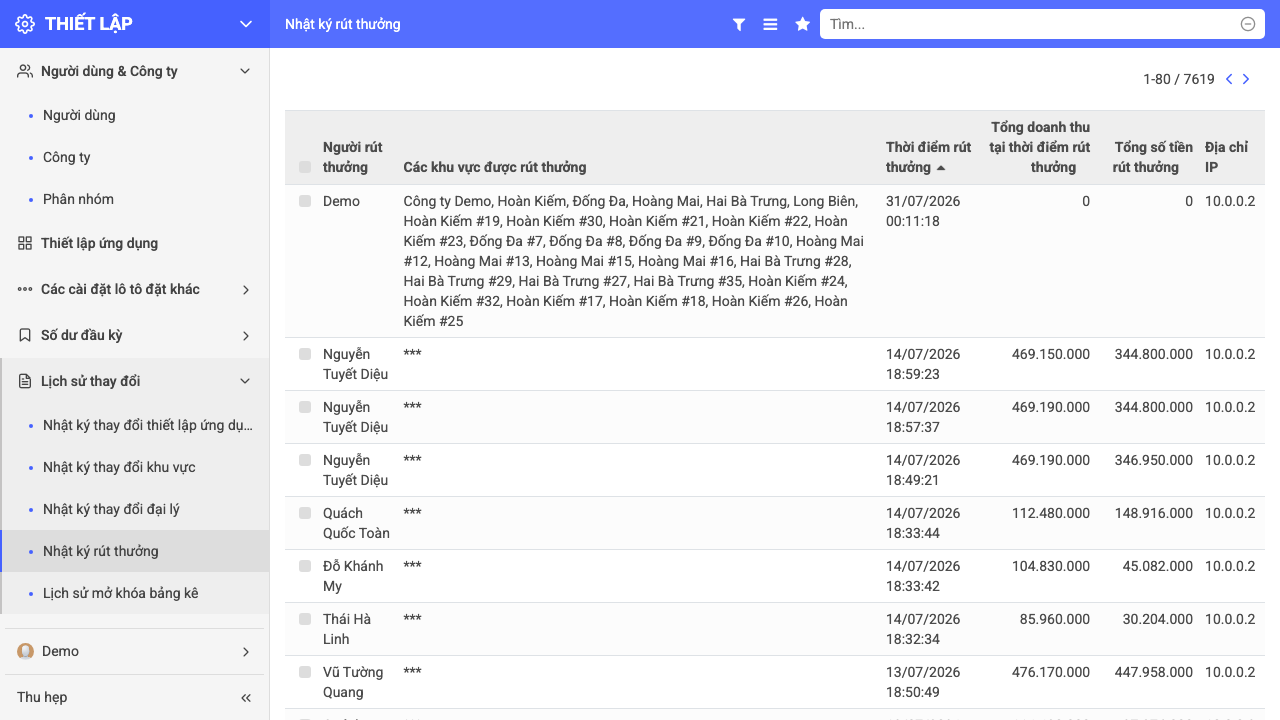Click the settings gear icon beside THIẾT LẬP
The image size is (1280, 720).
25,24
